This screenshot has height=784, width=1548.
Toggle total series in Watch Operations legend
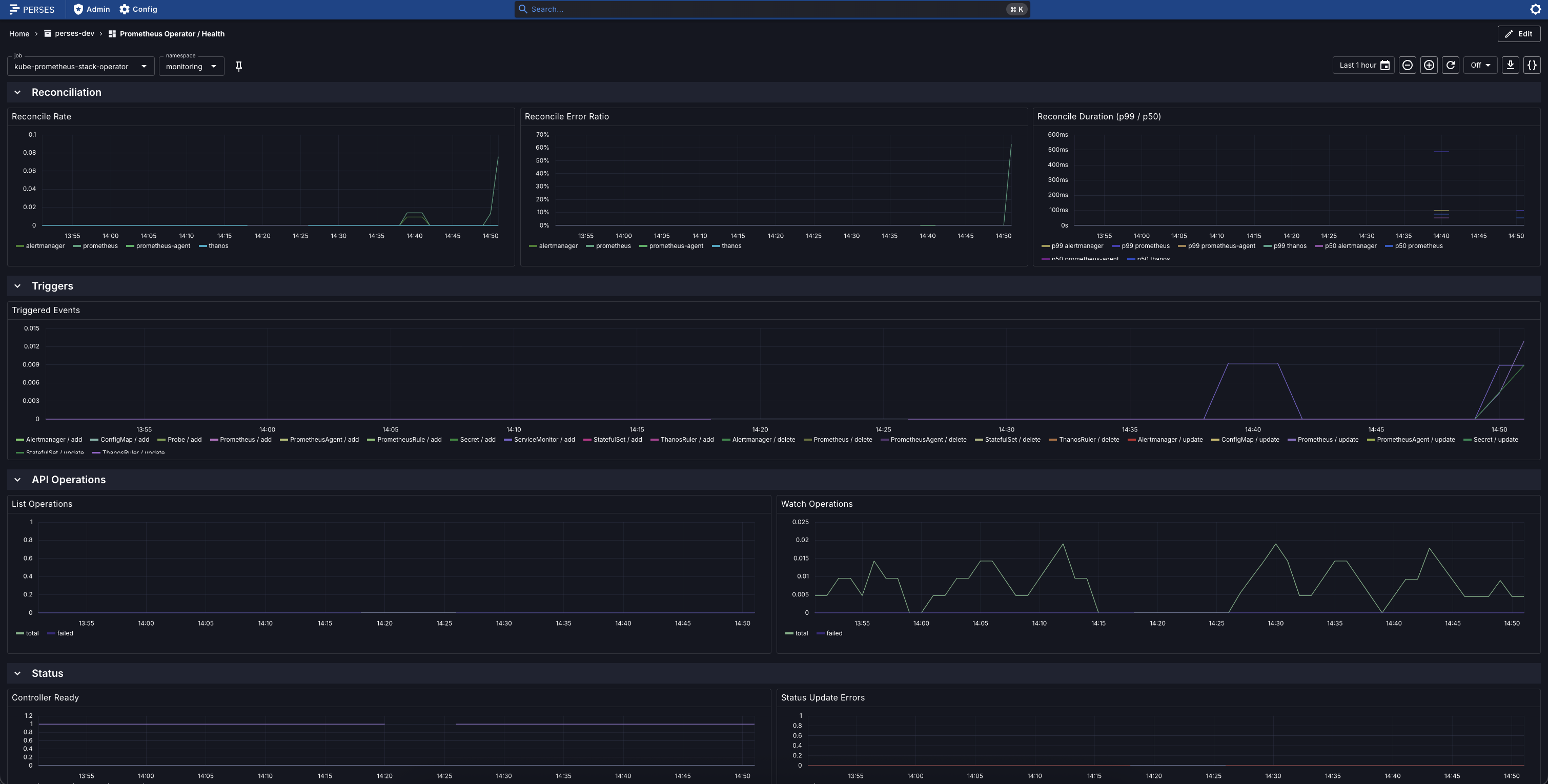(x=797, y=633)
